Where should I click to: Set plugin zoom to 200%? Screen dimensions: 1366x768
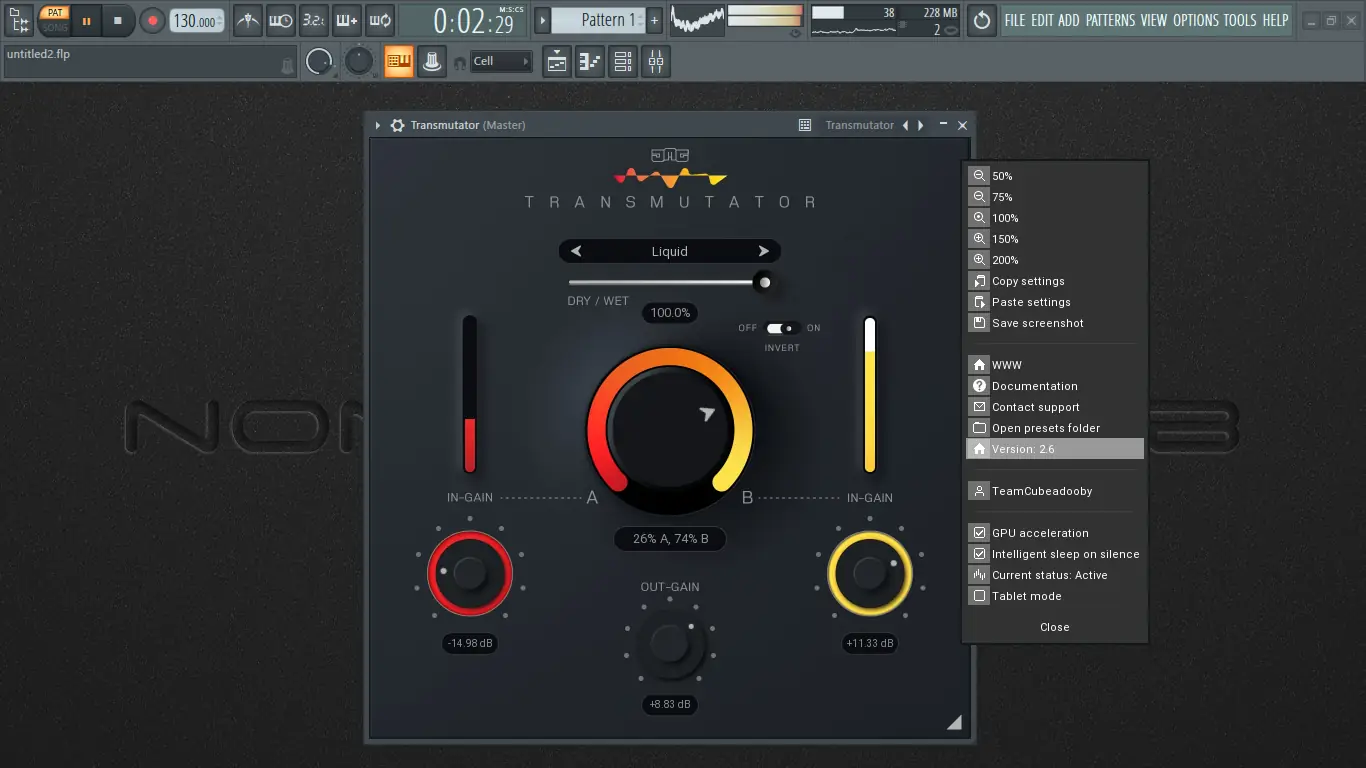(1055, 260)
